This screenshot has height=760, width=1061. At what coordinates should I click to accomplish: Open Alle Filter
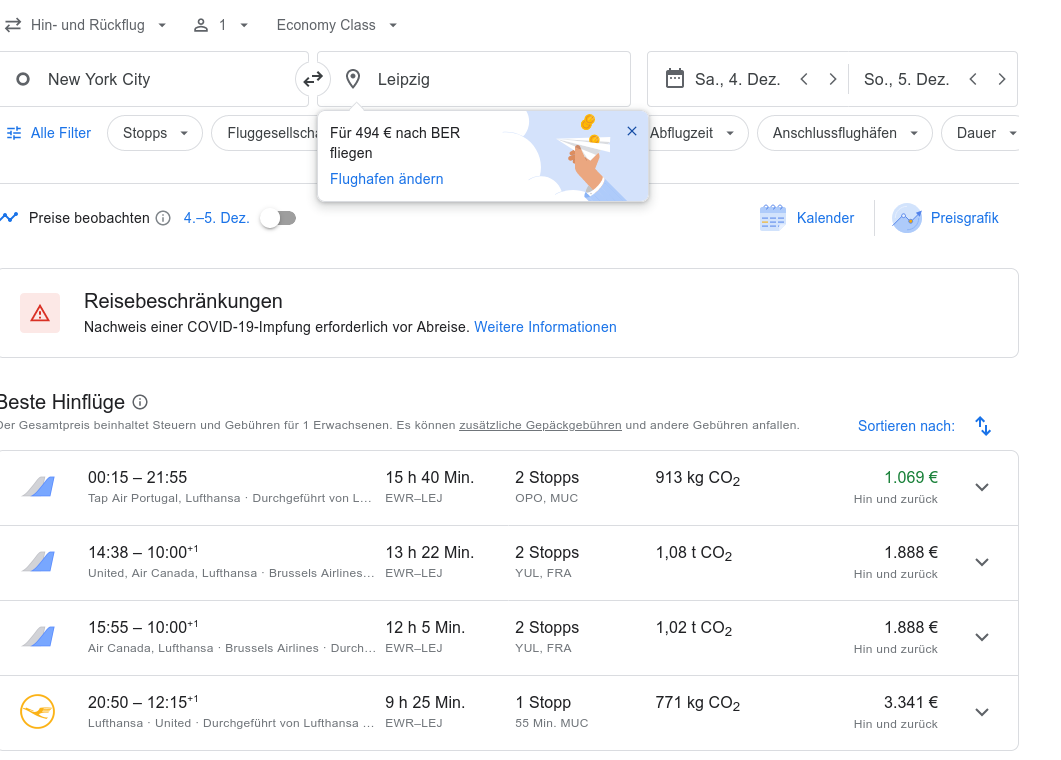pyautogui.click(x=49, y=133)
